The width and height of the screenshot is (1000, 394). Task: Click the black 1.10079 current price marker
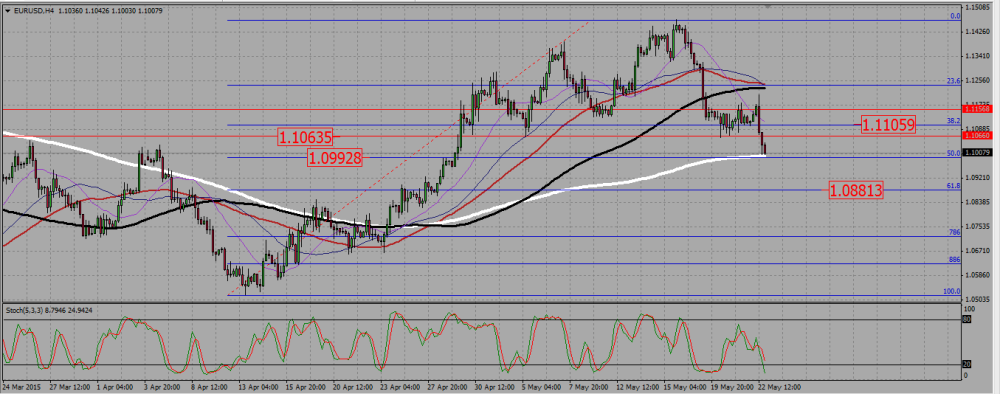(976, 152)
